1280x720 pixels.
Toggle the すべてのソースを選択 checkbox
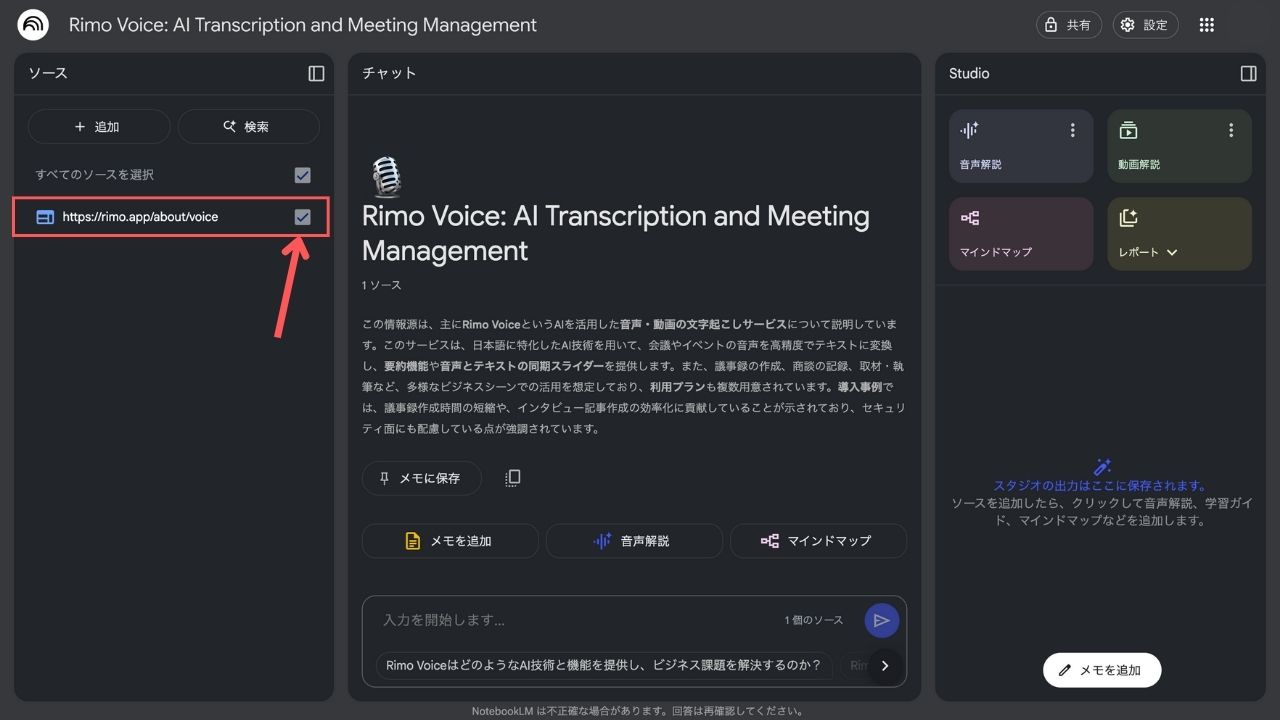[x=302, y=175]
